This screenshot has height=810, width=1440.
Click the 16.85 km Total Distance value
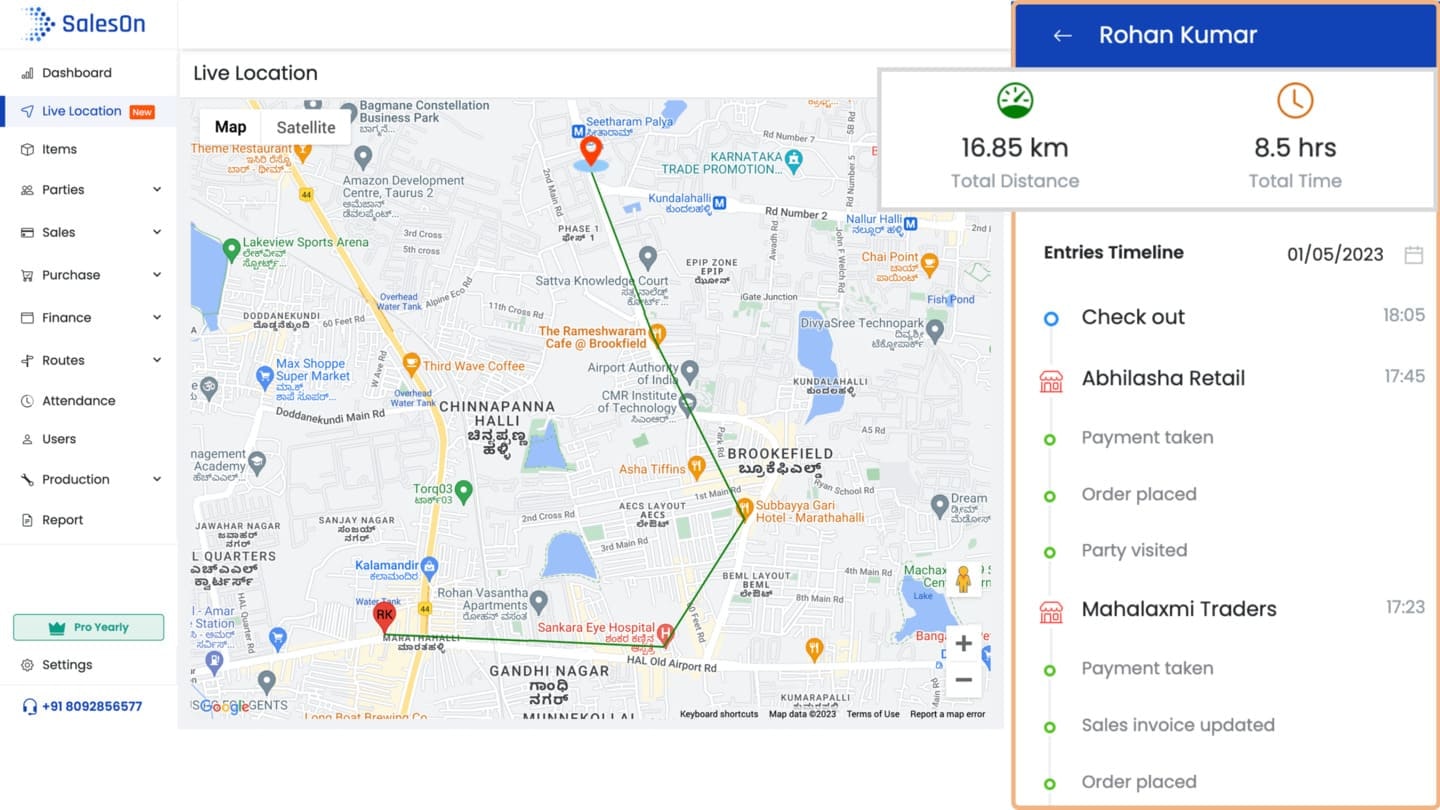(1014, 148)
